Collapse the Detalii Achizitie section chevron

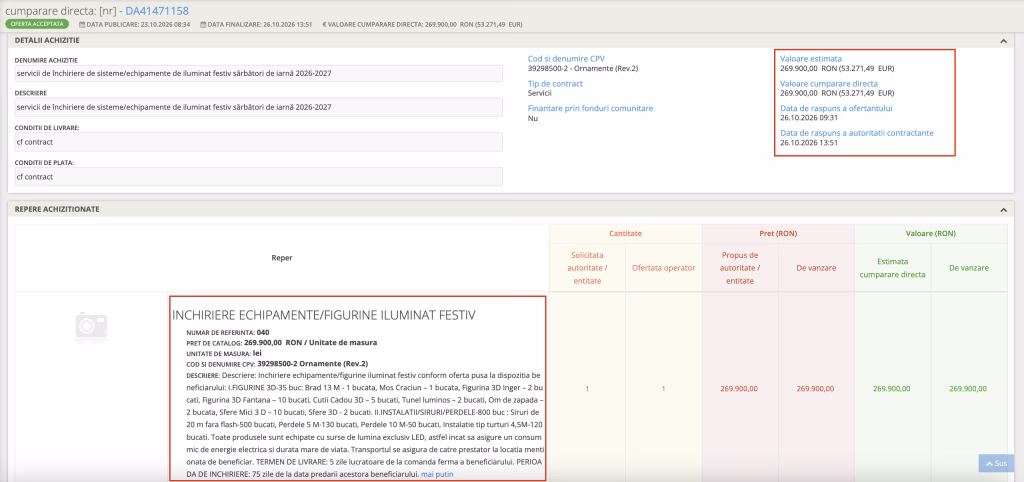point(1002,40)
